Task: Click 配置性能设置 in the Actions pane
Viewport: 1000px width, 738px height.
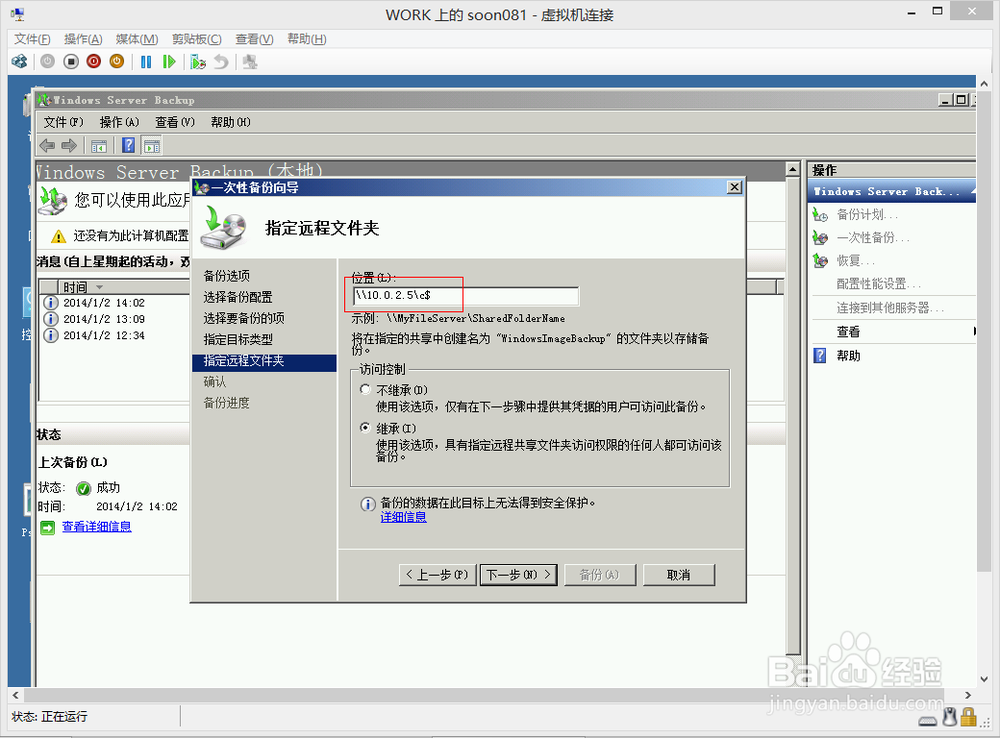Action: [878, 284]
